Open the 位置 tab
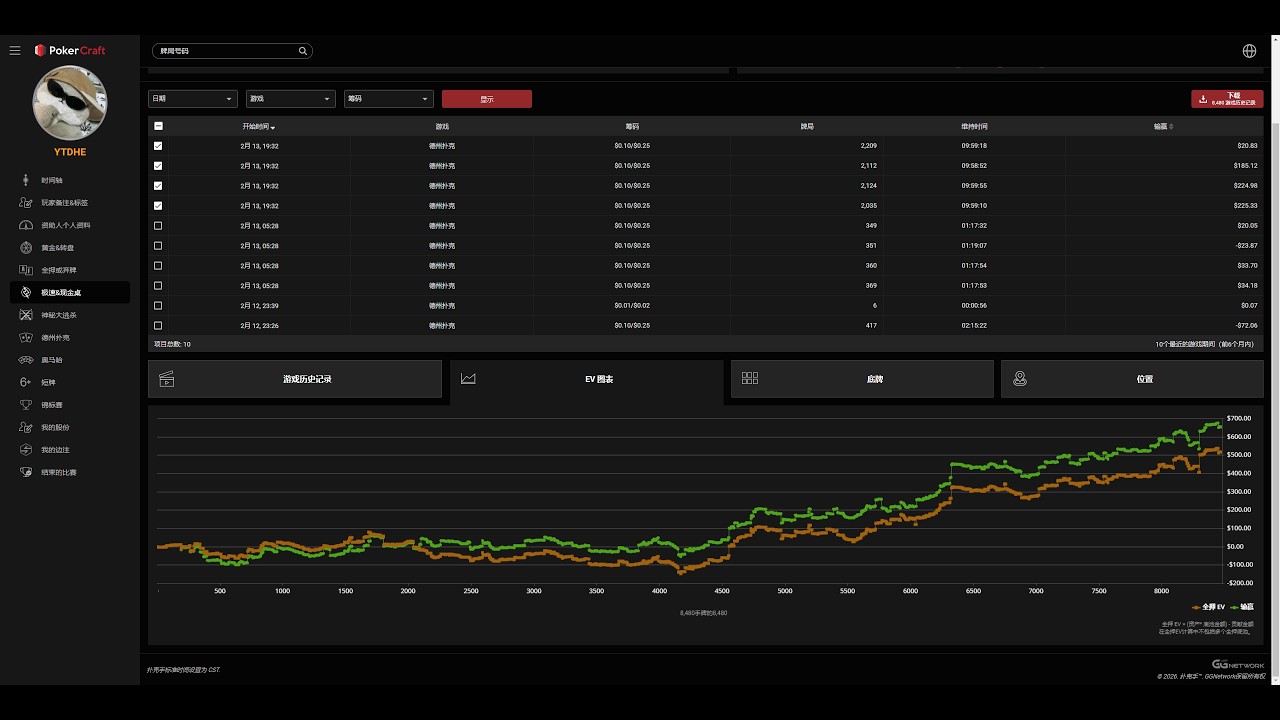 coord(1132,379)
